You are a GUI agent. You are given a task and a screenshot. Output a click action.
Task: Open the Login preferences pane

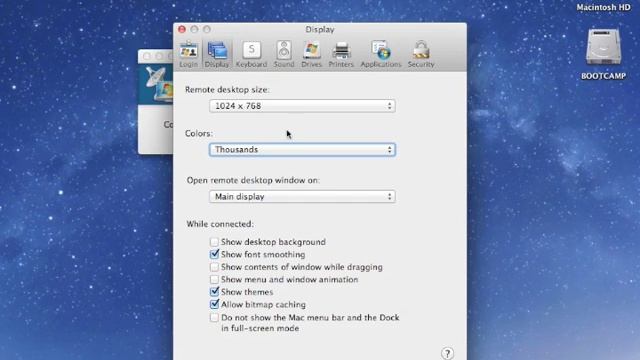[188, 54]
